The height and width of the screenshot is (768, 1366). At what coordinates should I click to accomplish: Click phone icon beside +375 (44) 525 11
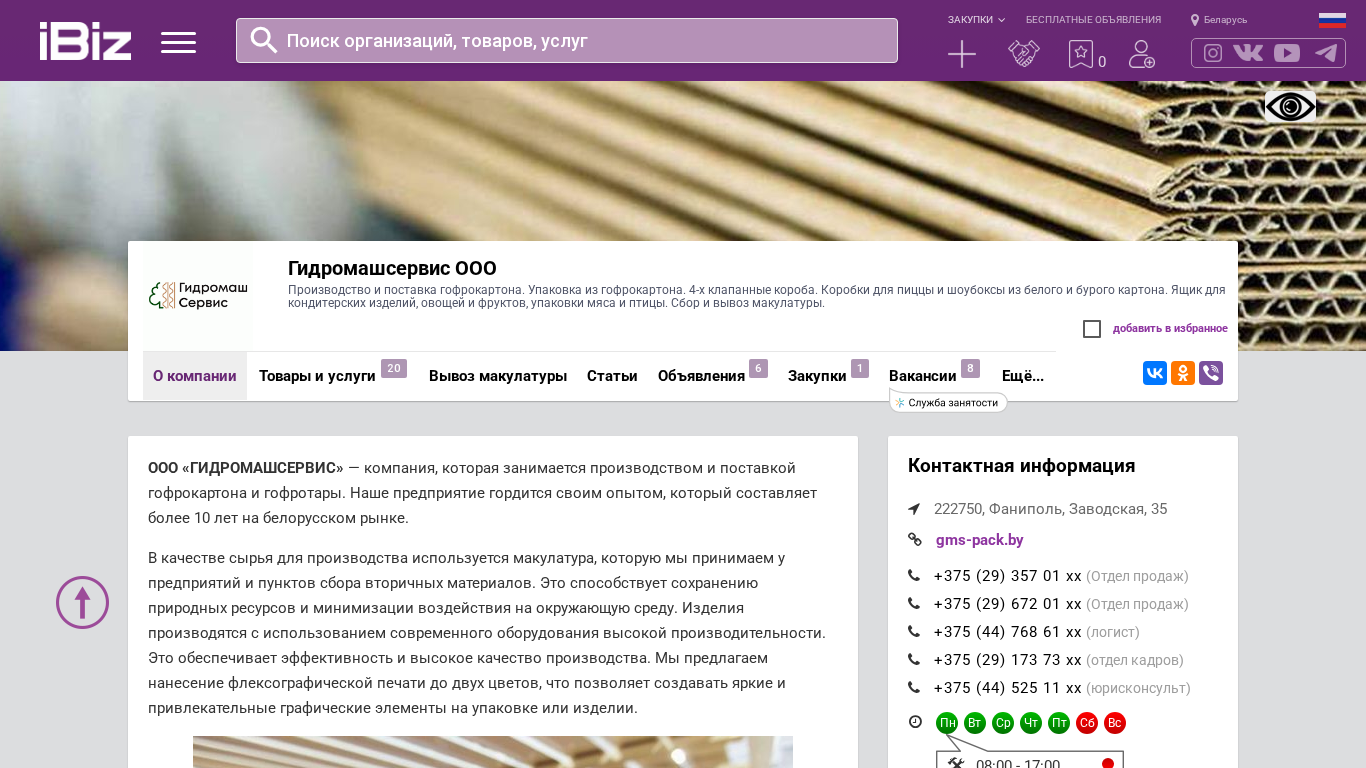click(x=914, y=688)
